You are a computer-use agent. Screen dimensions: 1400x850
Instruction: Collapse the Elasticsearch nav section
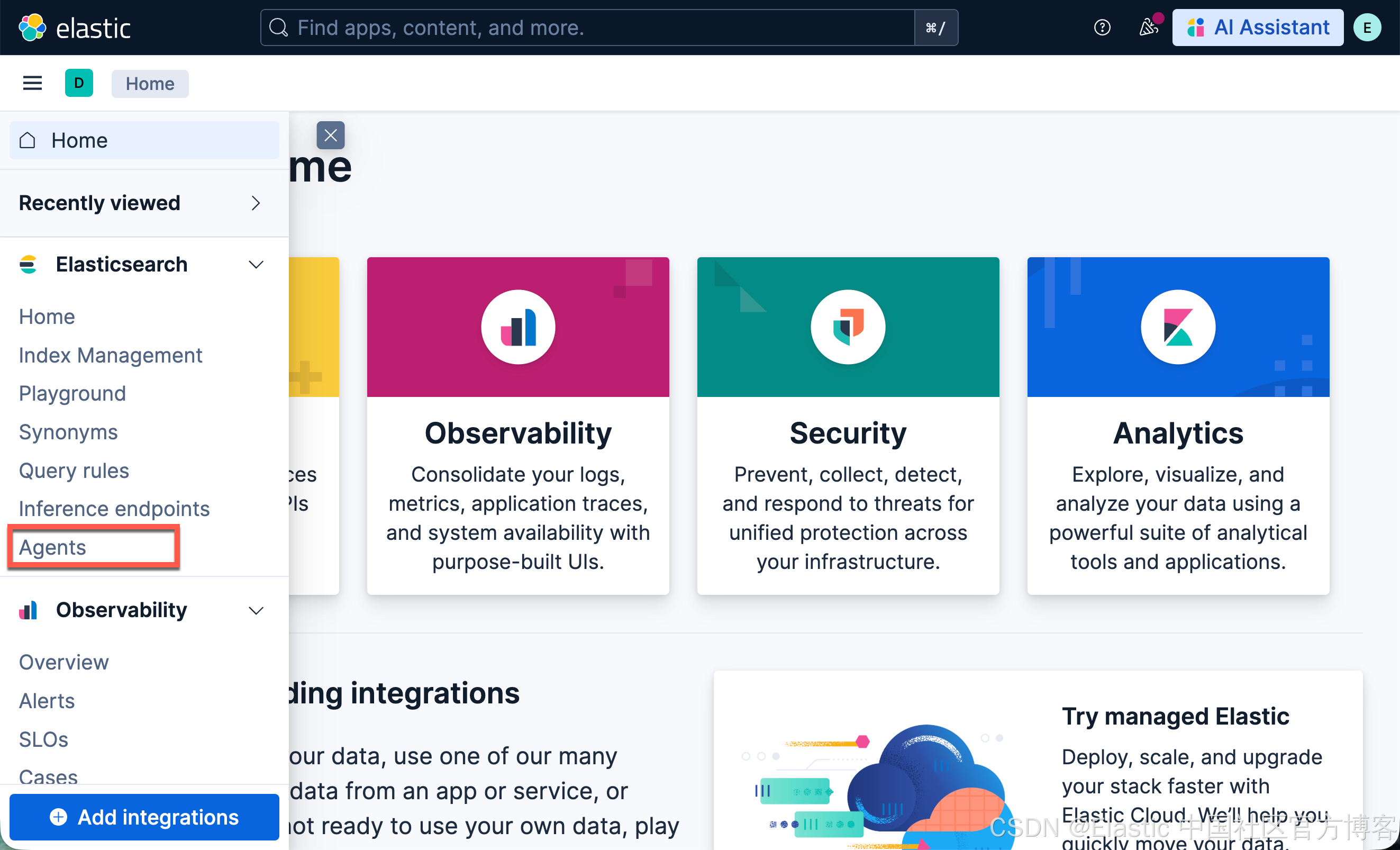coord(256,265)
